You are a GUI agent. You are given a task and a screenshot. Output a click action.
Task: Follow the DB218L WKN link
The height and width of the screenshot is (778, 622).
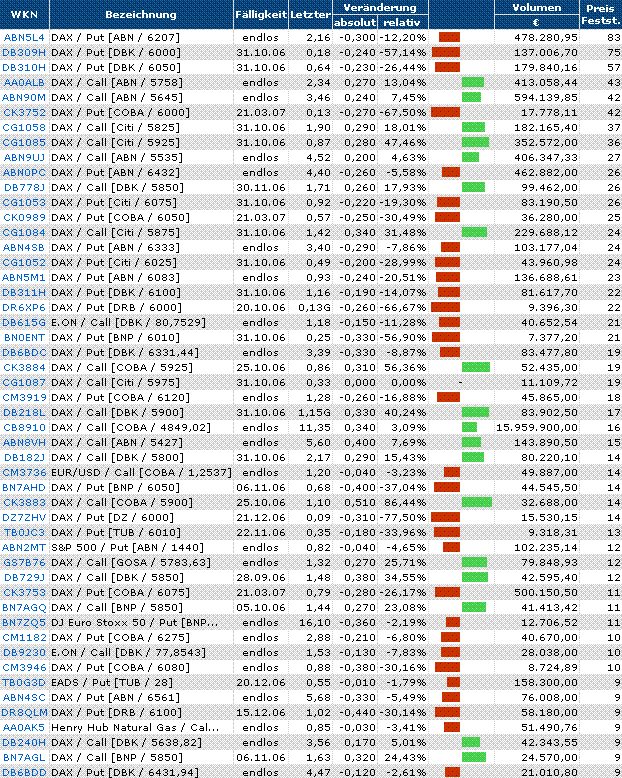coord(24,412)
